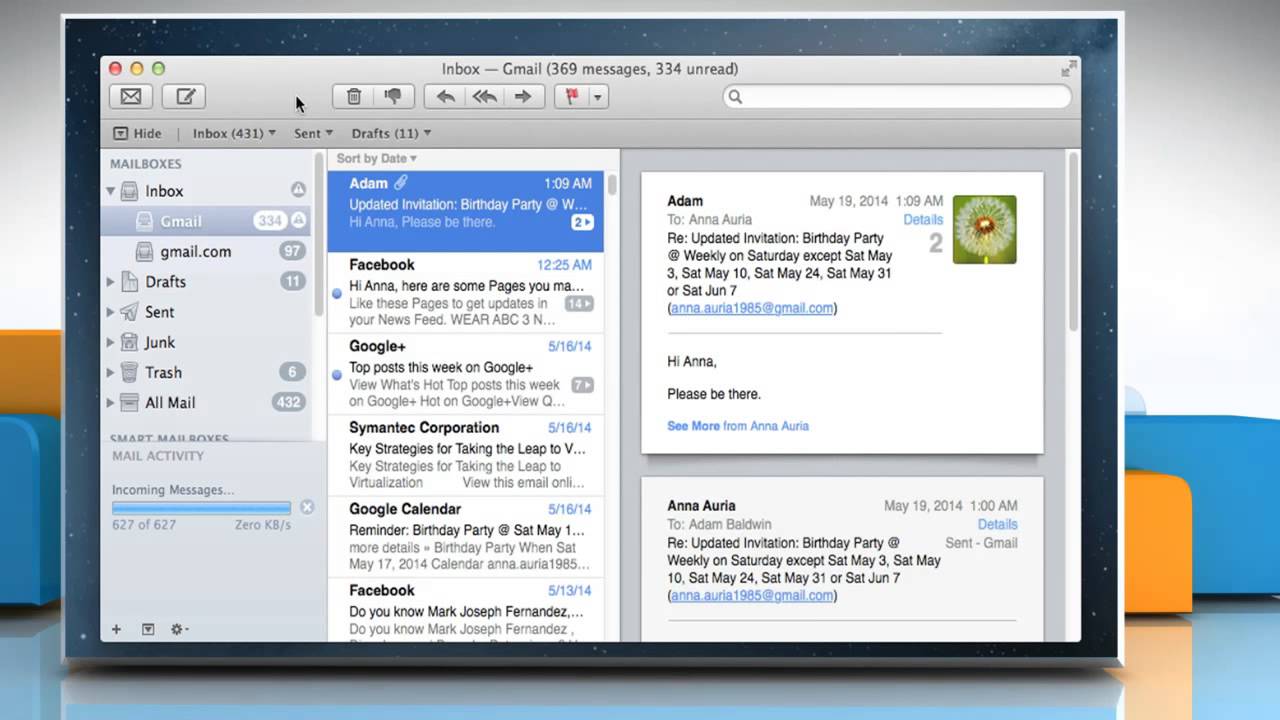
Task: Open Adam's Updated Invitation message
Action: 466,211
